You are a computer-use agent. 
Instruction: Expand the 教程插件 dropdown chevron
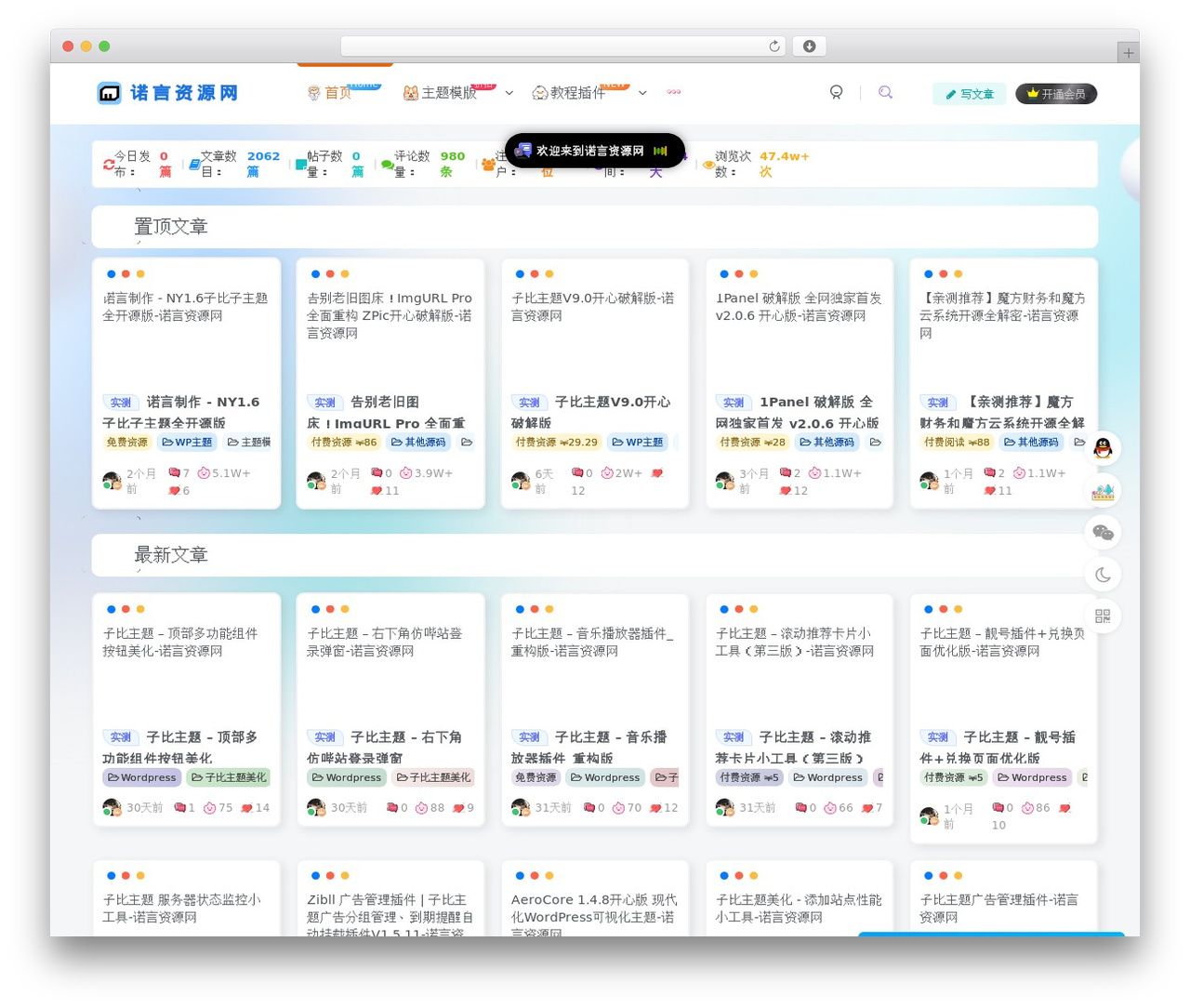click(642, 93)
